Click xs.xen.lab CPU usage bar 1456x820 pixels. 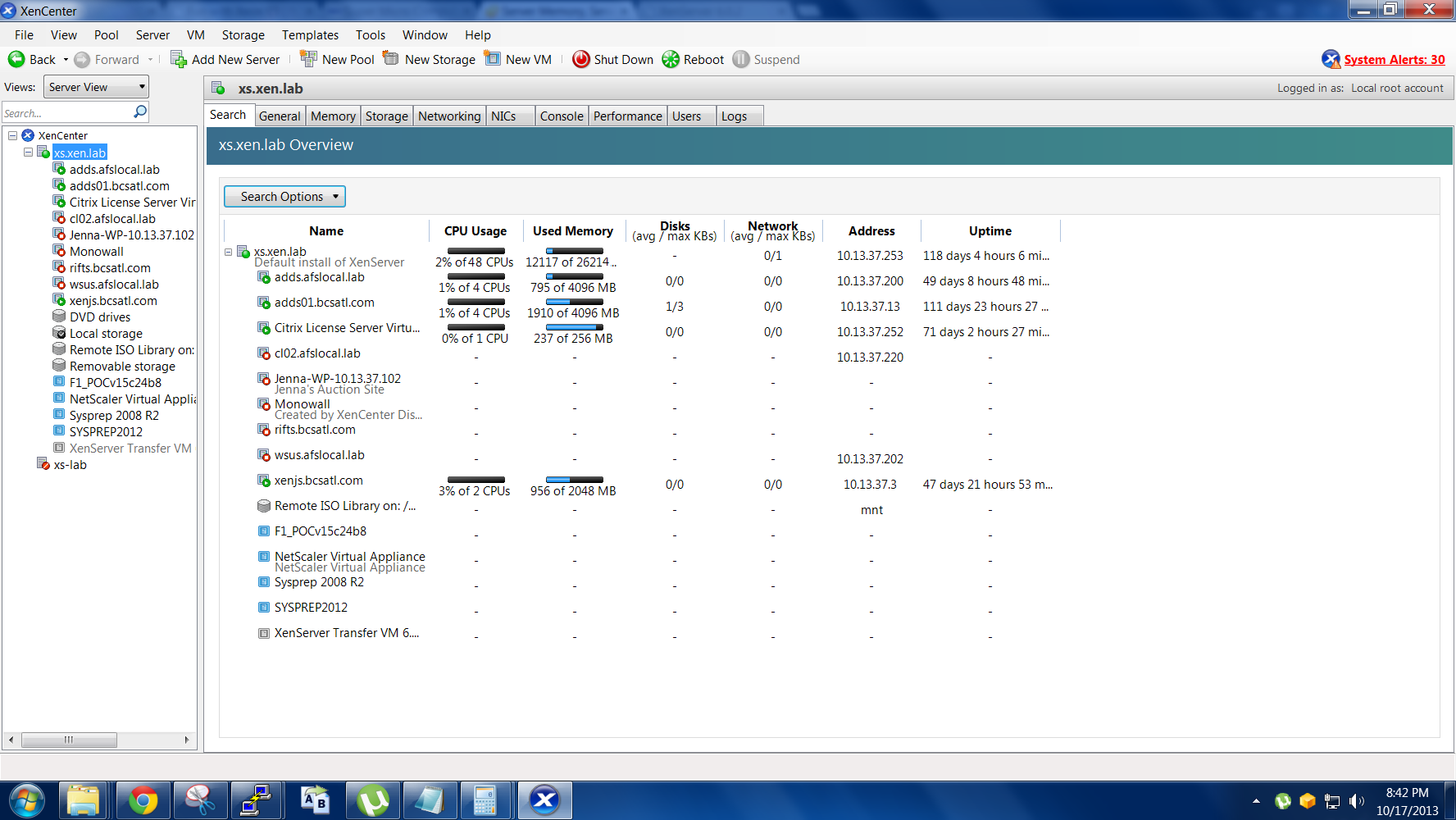click(x=475, y=251)
